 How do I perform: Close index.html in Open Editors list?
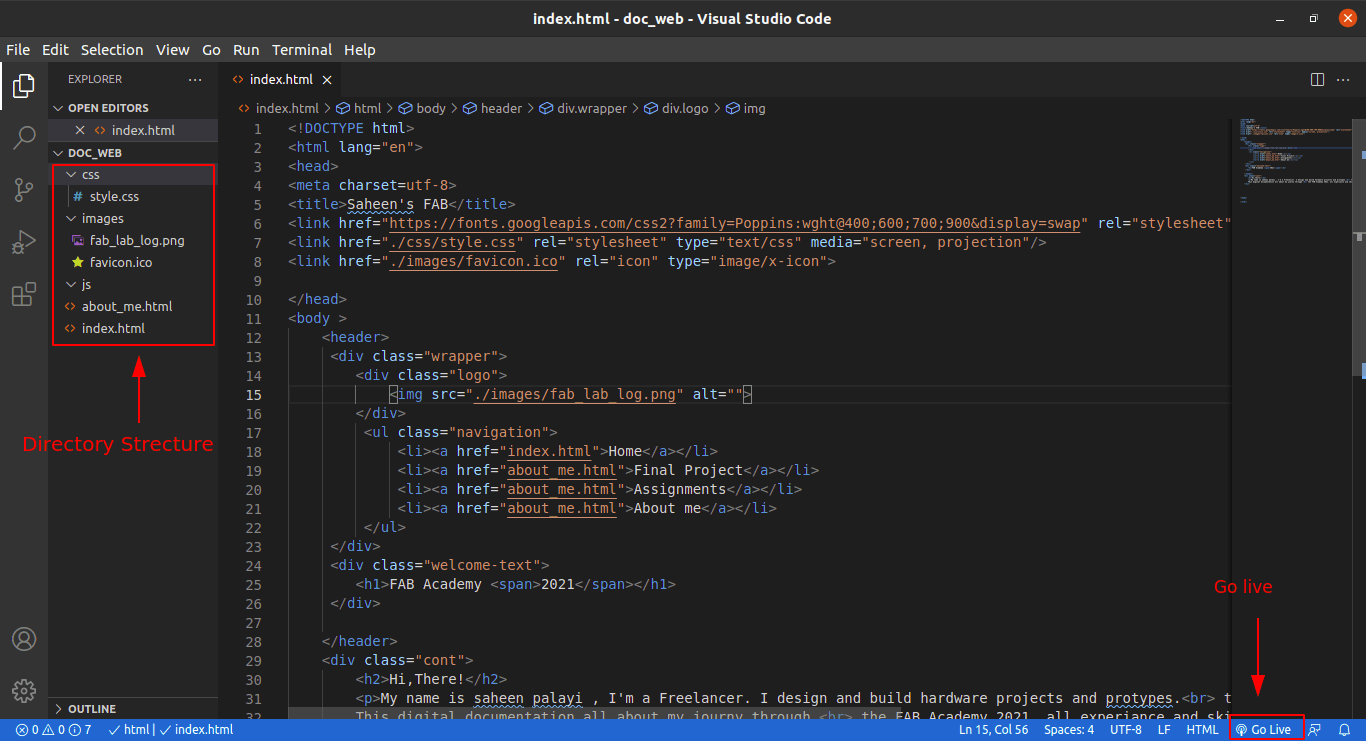click(x=80, y=130)
